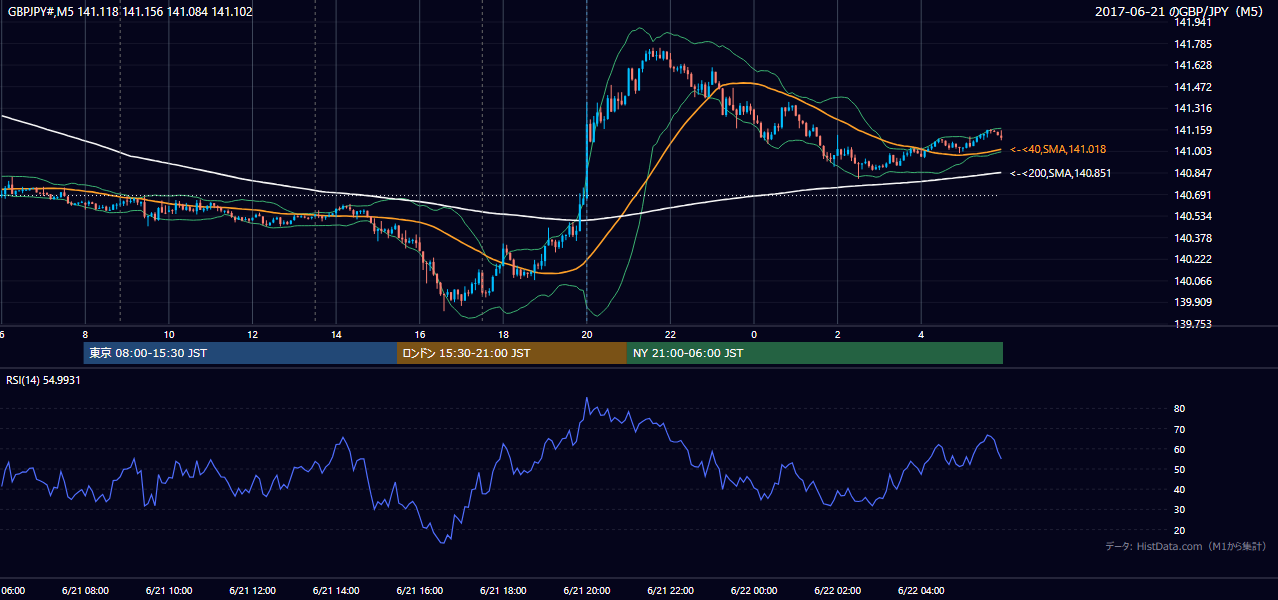Click the RSI scale value 30

1180,510
